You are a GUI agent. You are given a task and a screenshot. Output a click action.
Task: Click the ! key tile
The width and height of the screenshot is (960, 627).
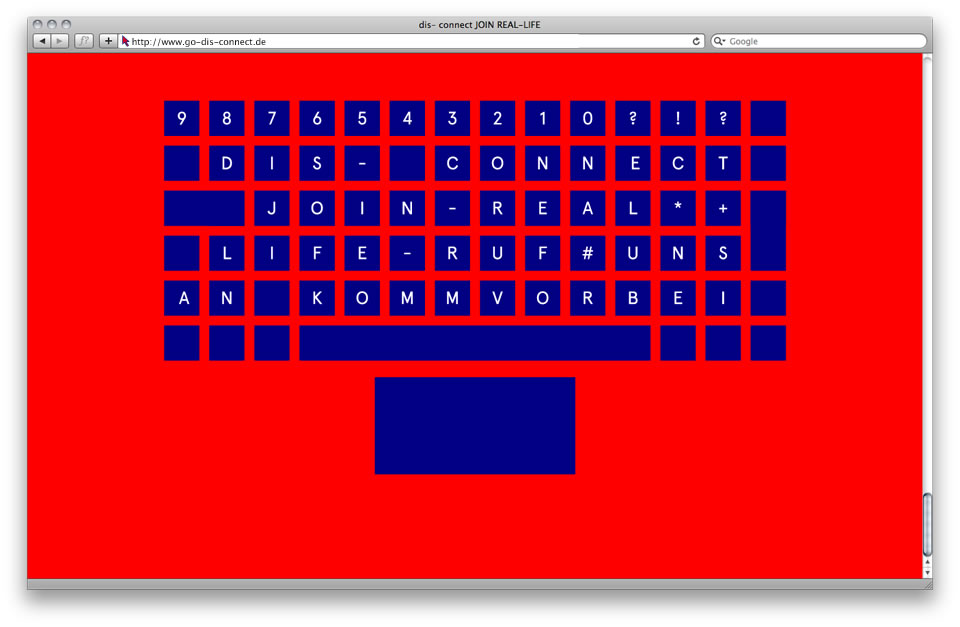[x=678, y=118]
